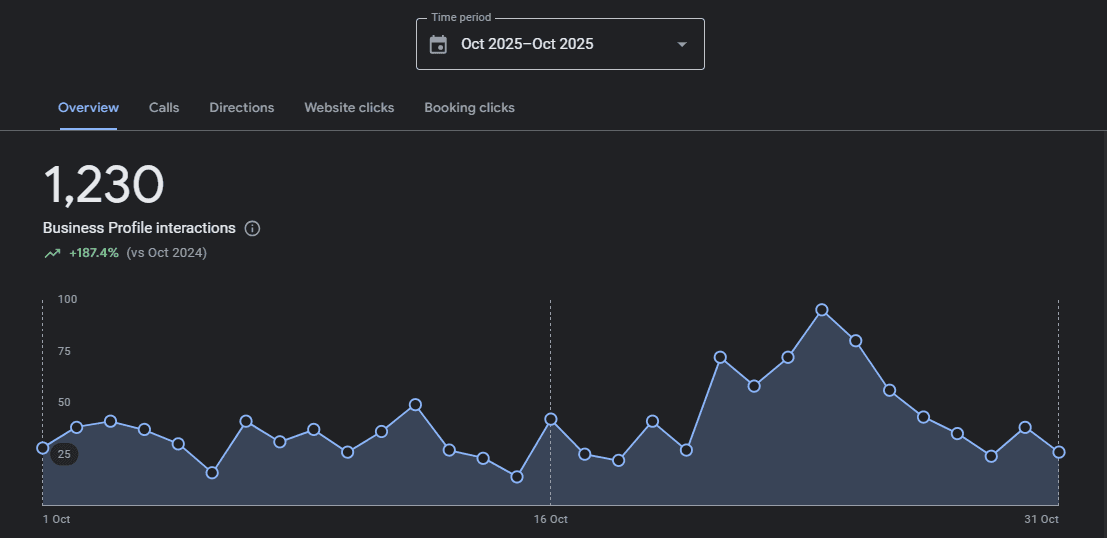
Task: Open the Time period date picker
Action: coord(560,44)
